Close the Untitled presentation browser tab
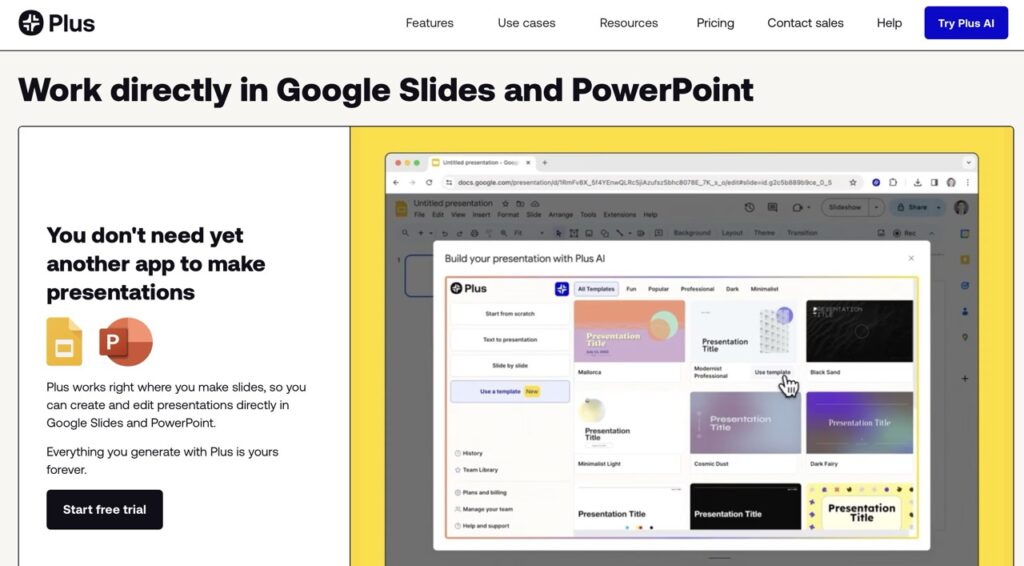The image size is (1024, 566). 528,163
